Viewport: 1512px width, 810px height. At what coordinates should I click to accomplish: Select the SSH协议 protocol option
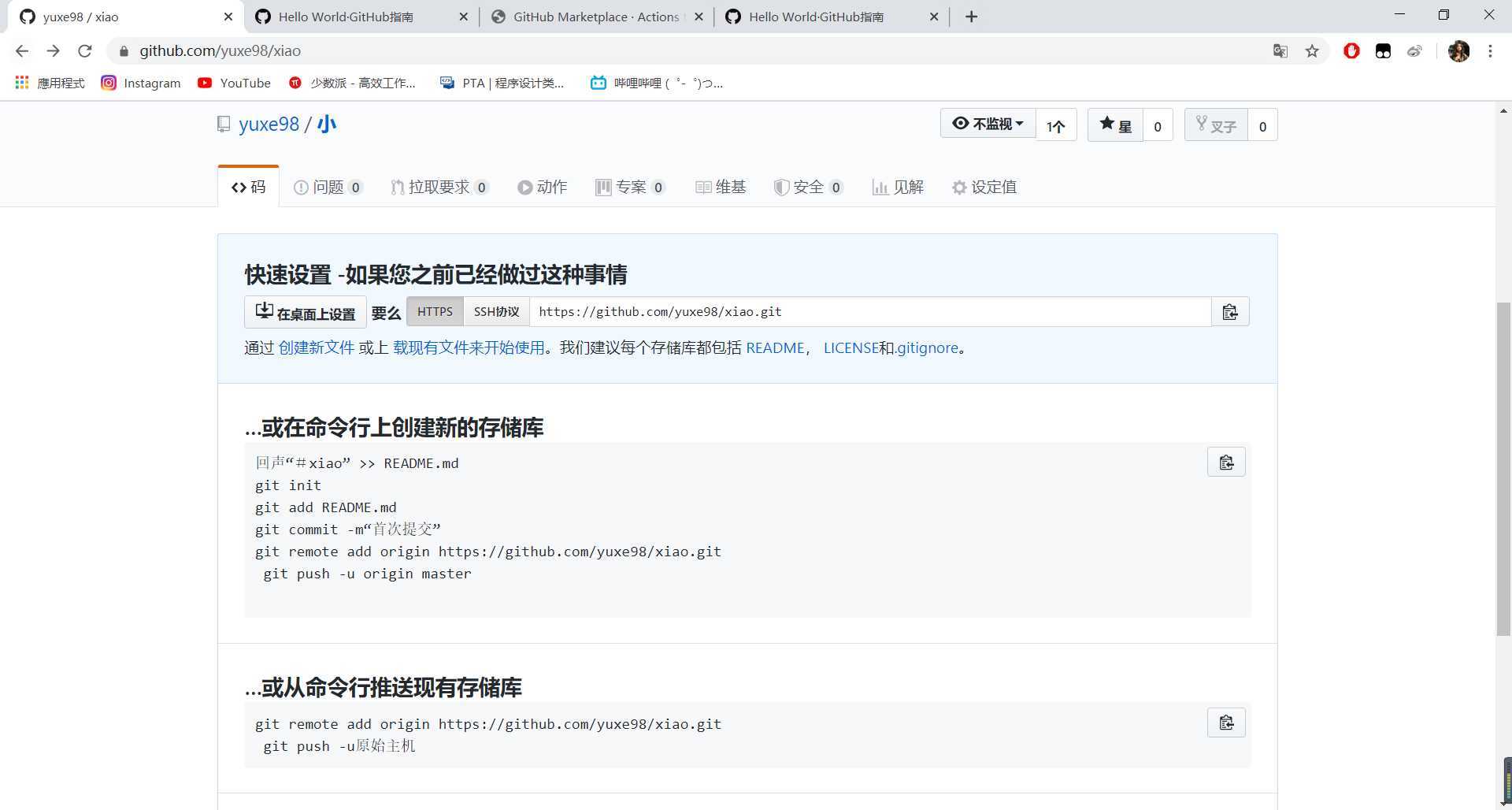(x=496, y=312)
